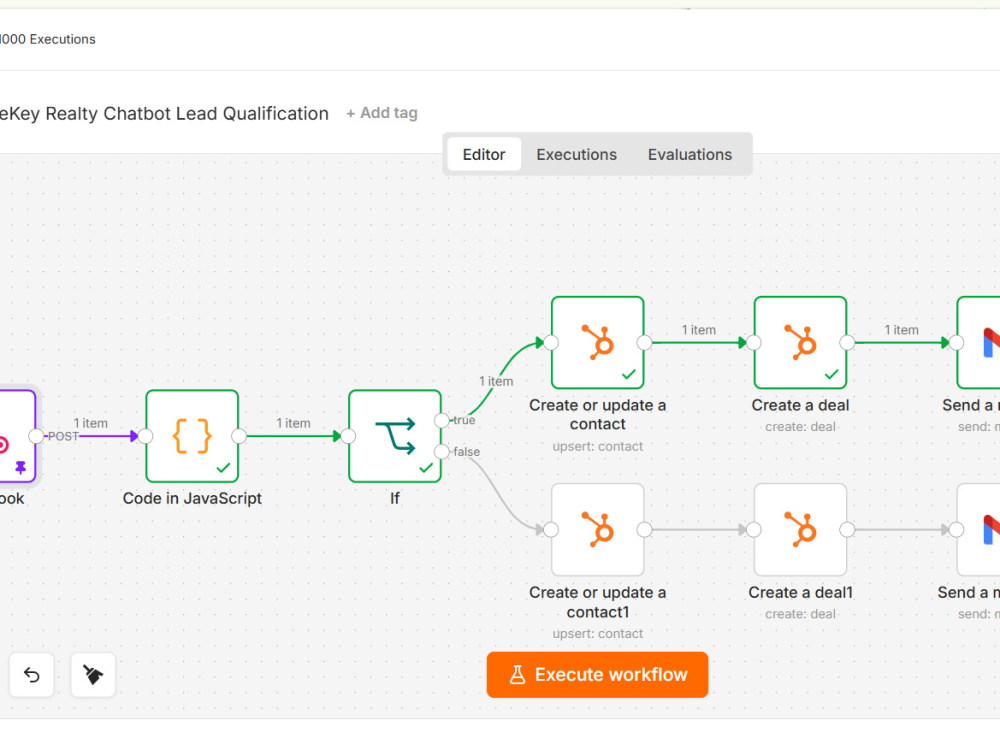This screenshot has width=1000, height=750.
Task: Click the undo arrow button
Action: pos(31,675)
